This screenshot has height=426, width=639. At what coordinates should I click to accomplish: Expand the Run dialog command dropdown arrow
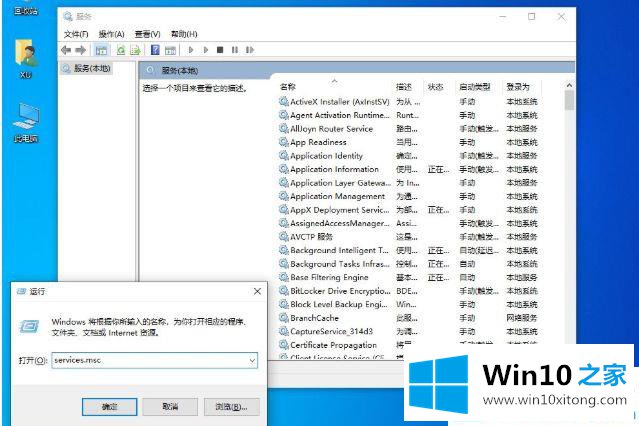(252, 360)
